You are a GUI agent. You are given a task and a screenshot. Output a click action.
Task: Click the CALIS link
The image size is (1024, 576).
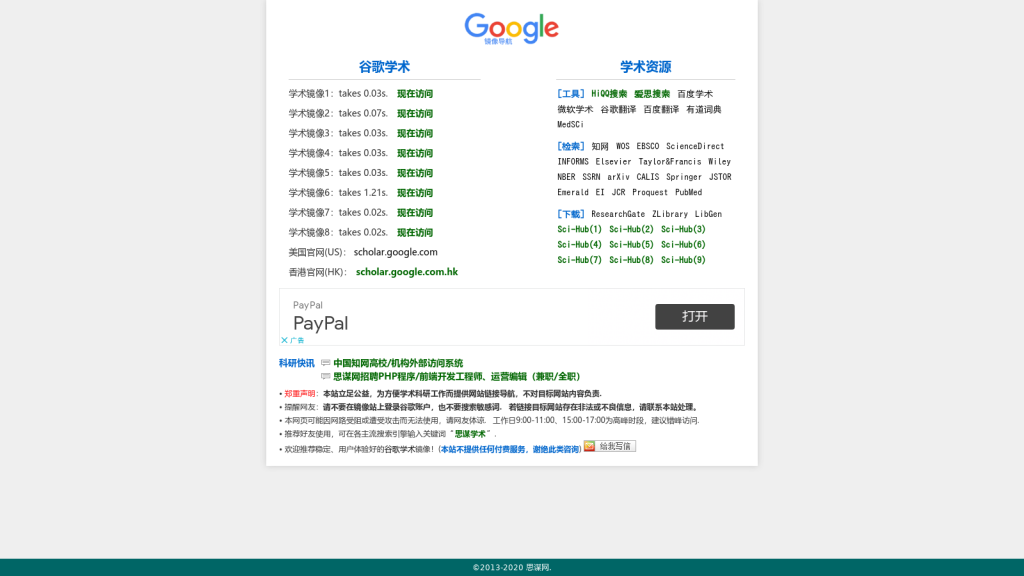[648, 177]
